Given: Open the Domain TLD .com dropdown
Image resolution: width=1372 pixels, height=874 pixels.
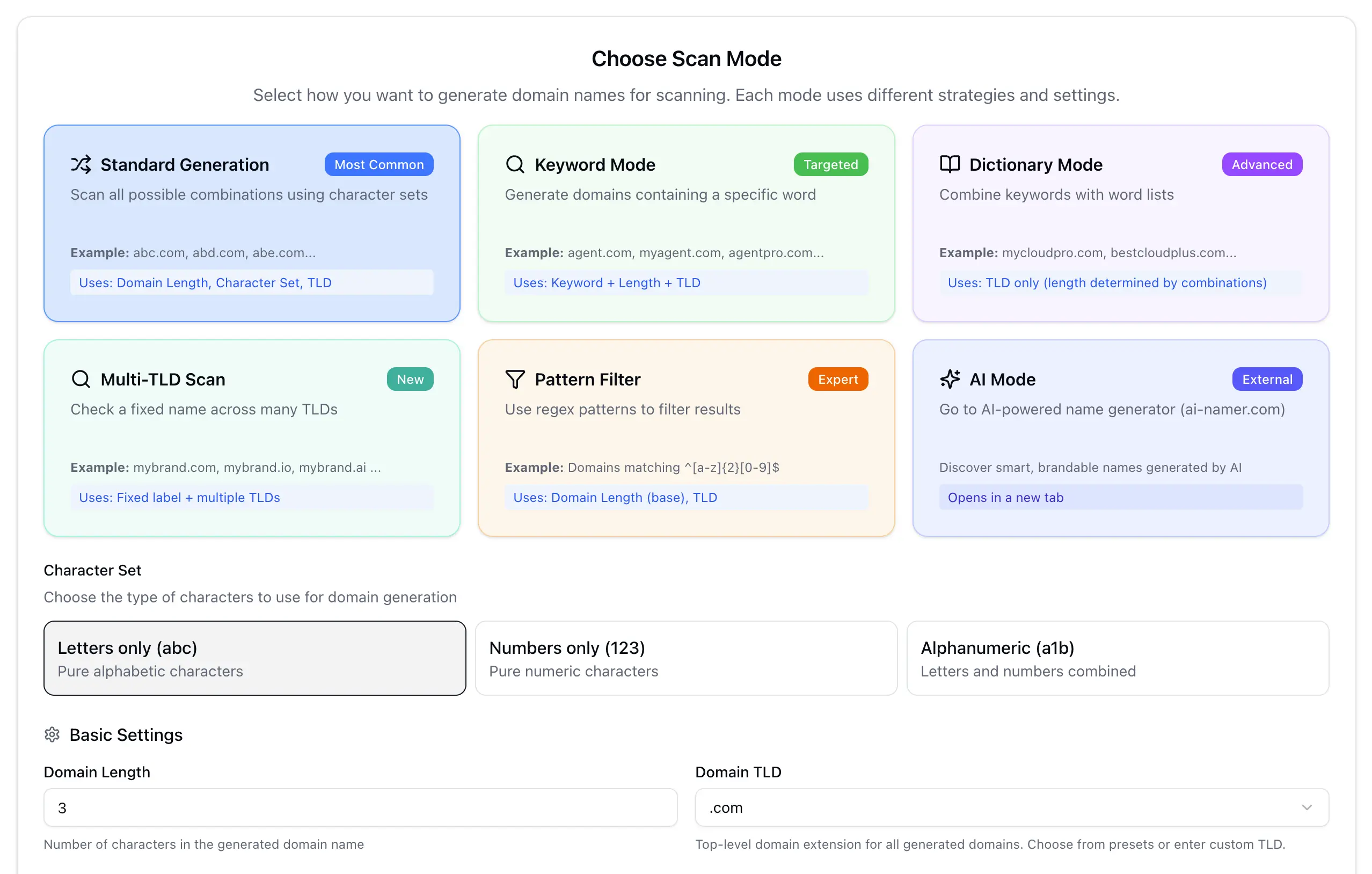Looking at the screenshot, I should pyautogui.click(x=1003, y=807).
